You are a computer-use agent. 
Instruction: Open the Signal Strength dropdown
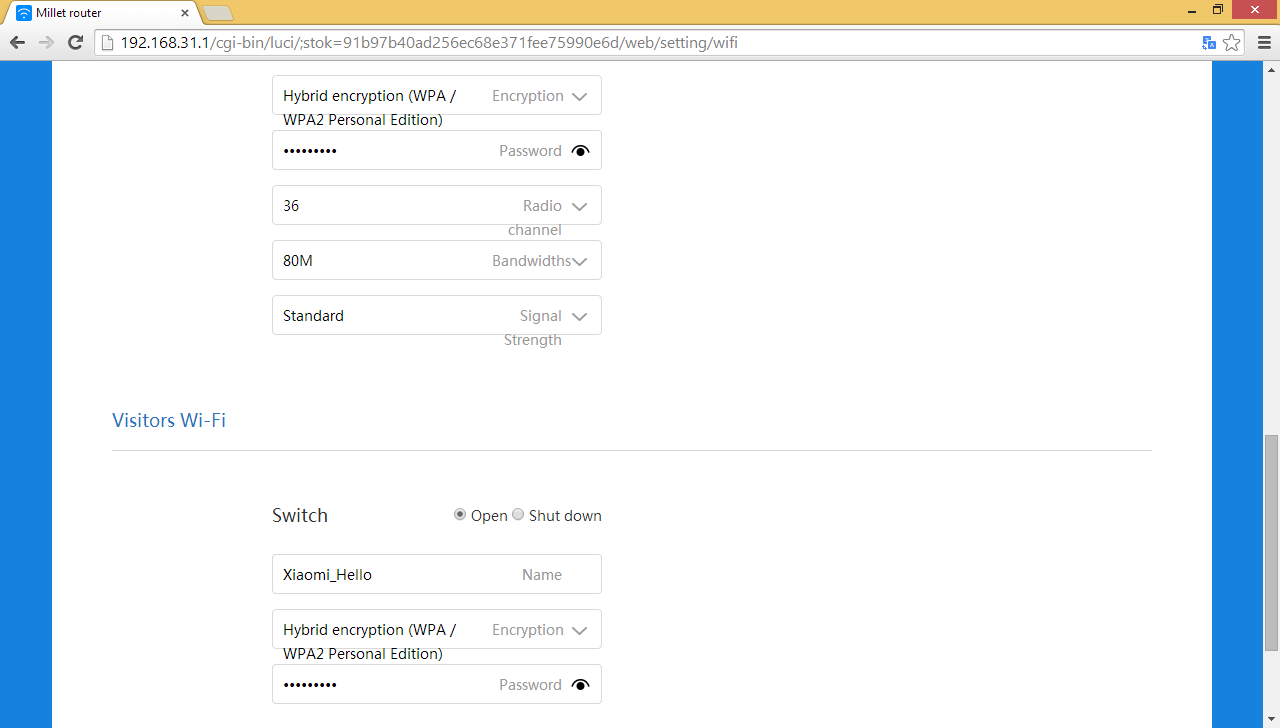437,315
